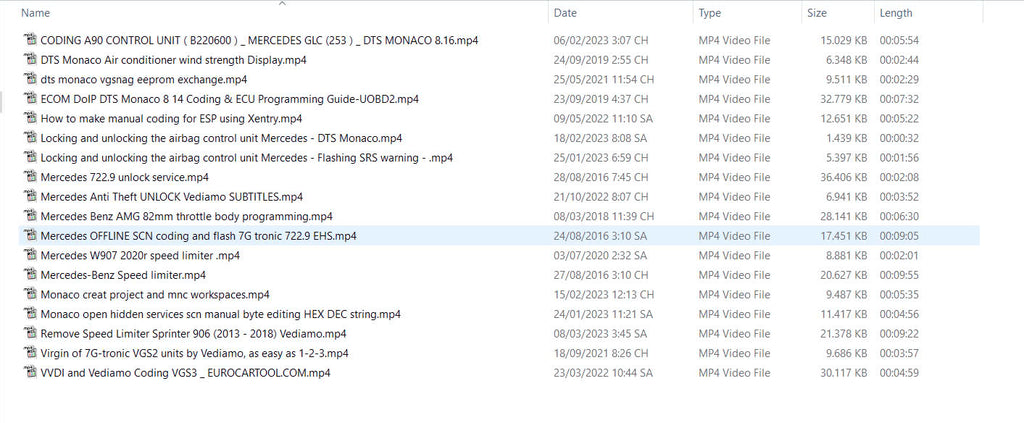Click size value 30.117 KB

click(x=844, y=373)
